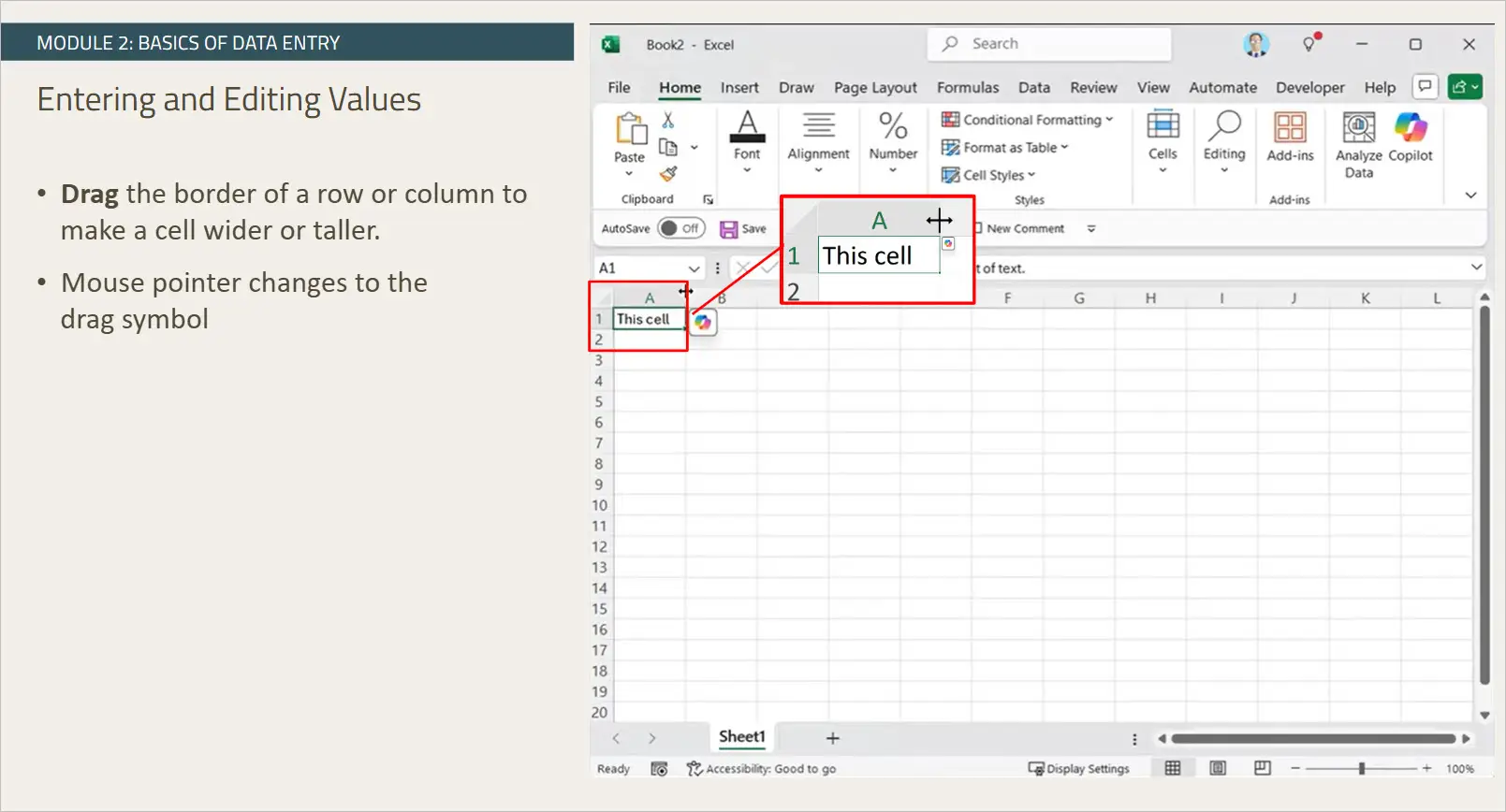The height and width of the screenshot is (812, 1506).
Task: Click the Cut scissors icon
Action: tap(668, 121)
